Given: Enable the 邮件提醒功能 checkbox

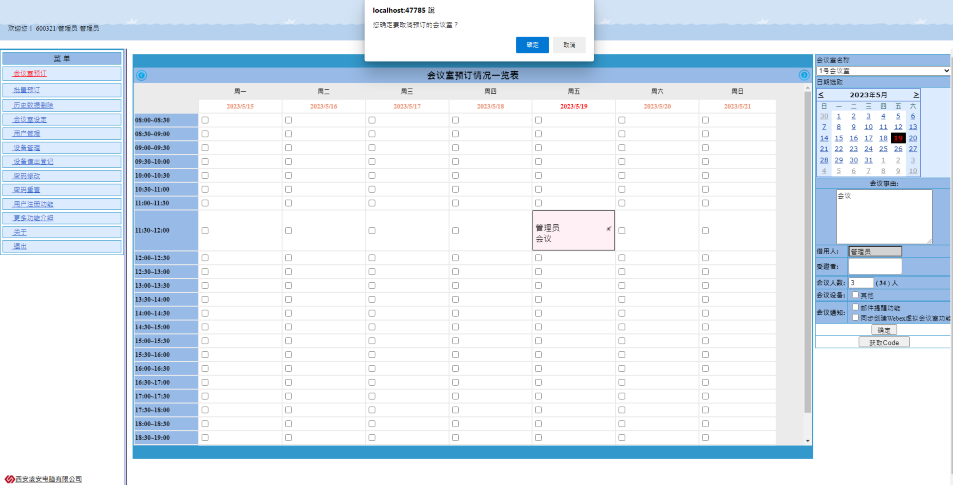Looking at the screenshot, I should pyautogui.click(x=855, y=308).
